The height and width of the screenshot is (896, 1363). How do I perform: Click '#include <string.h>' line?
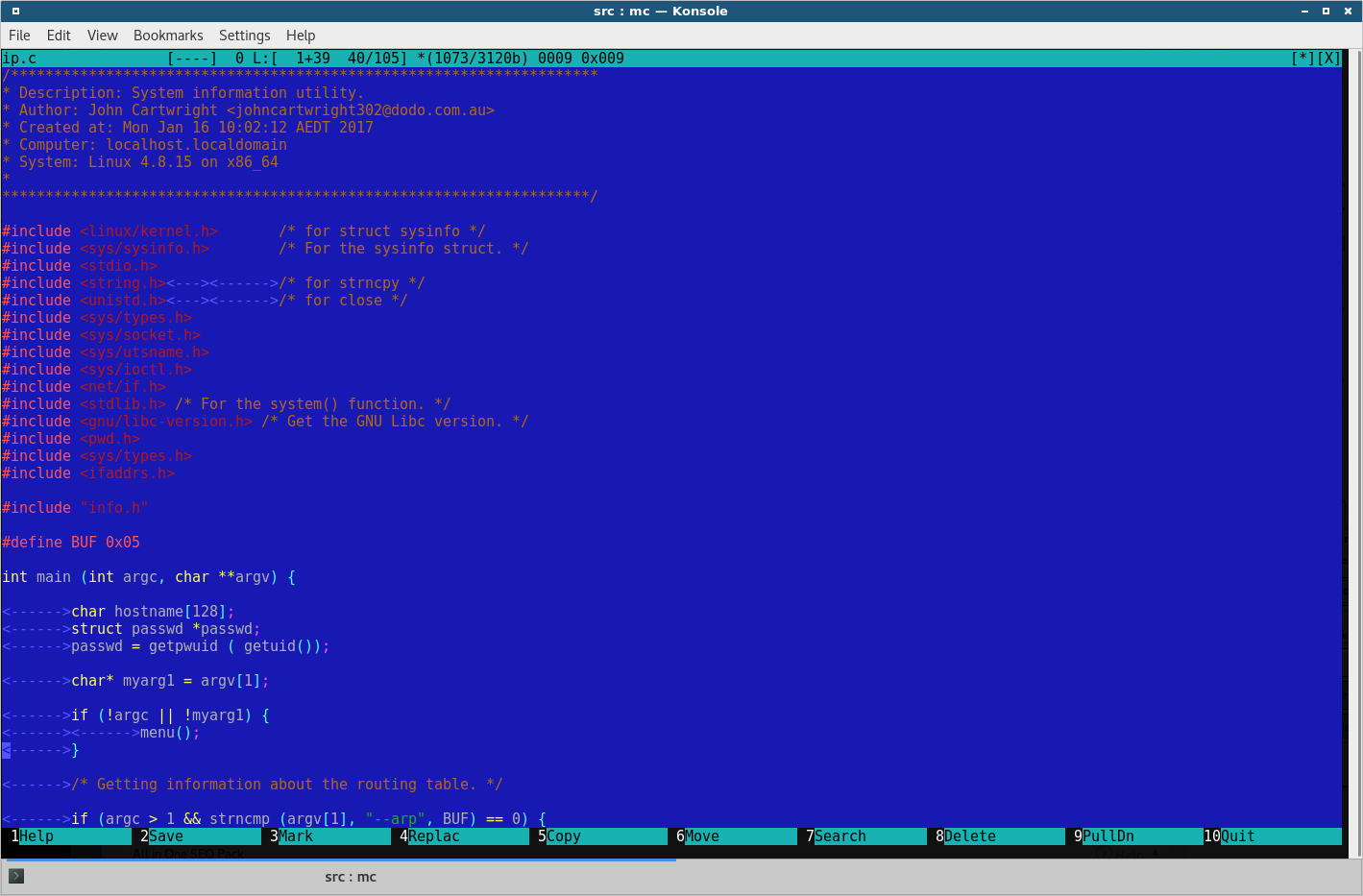[84, 283]
